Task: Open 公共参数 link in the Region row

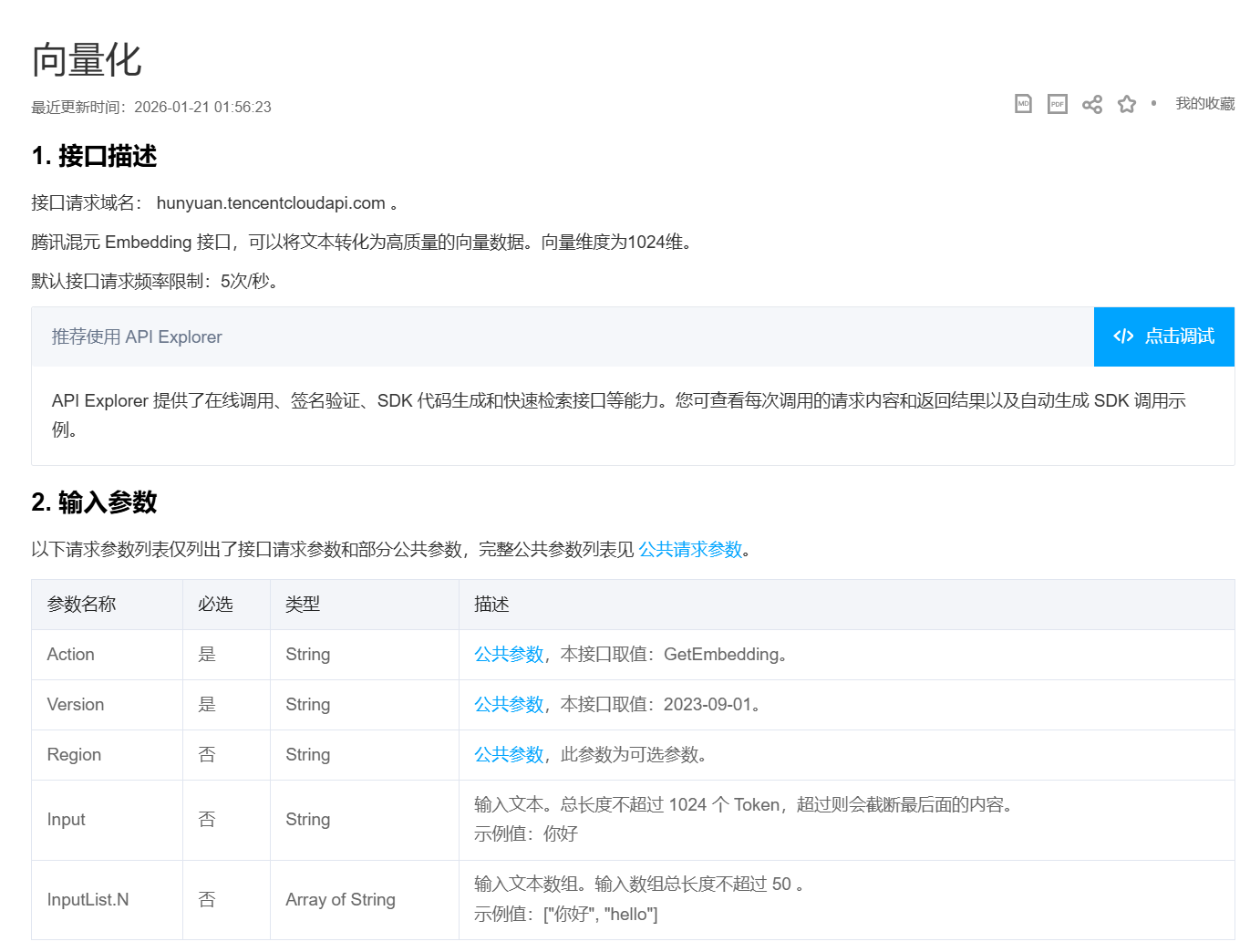Action: [509, 754]
